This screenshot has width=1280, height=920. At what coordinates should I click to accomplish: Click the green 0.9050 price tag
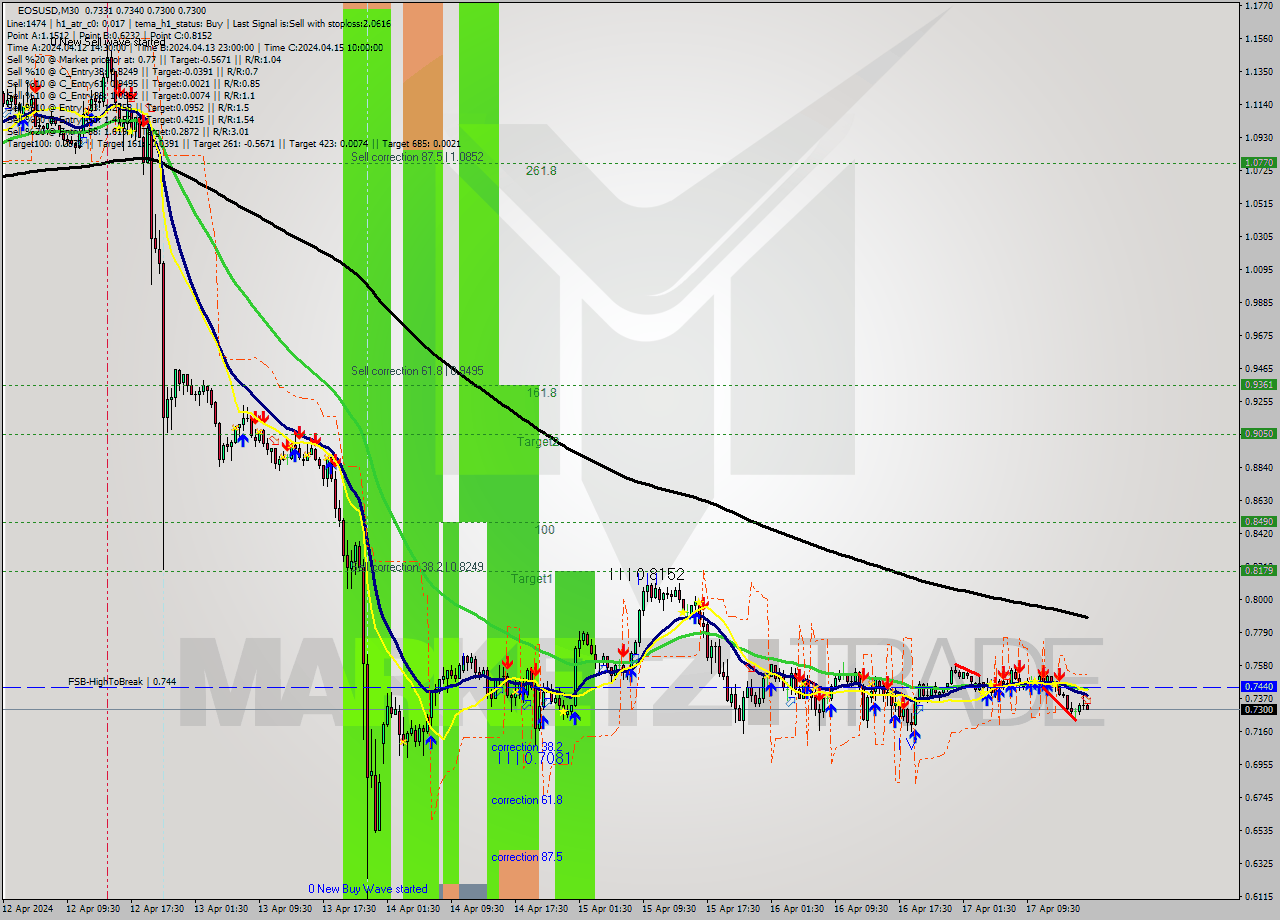click(x=1258, y=433)
